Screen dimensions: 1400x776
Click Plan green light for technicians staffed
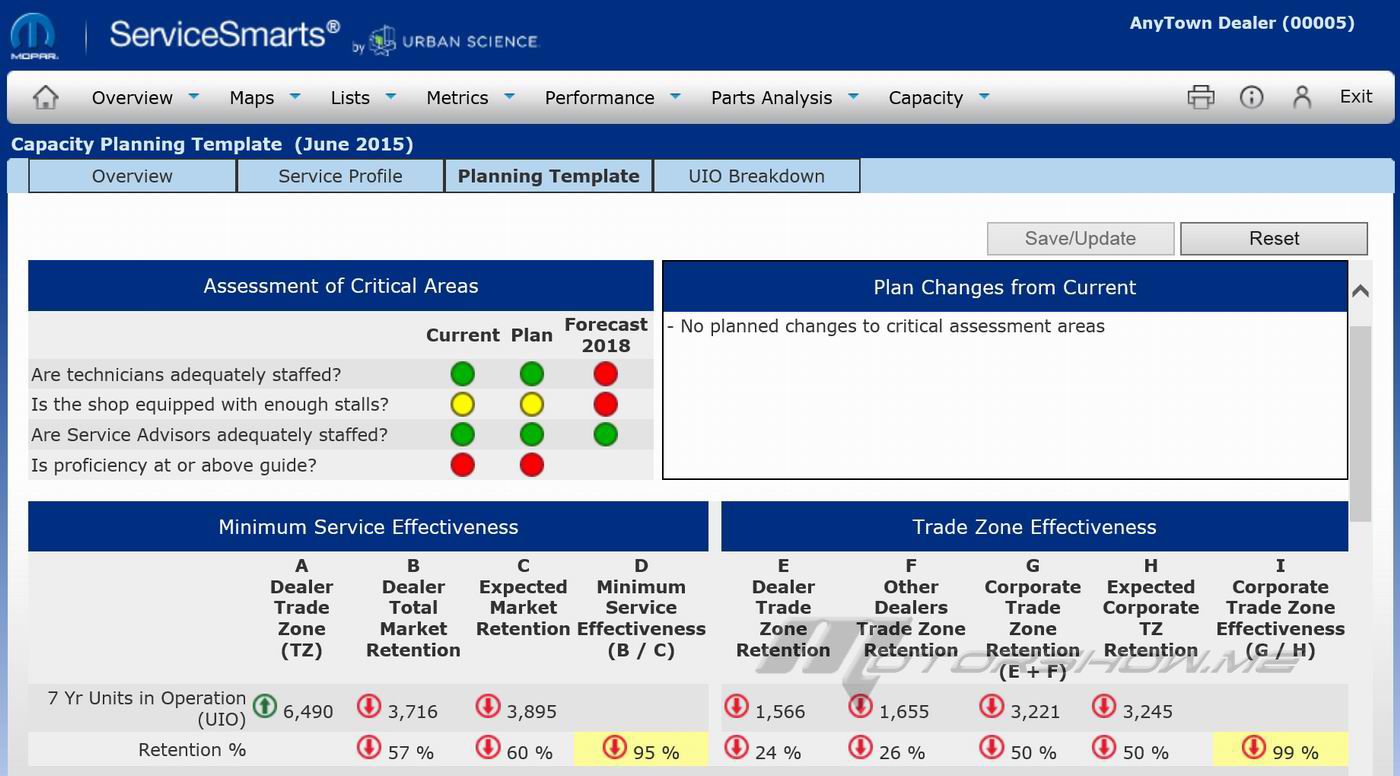[532, 374]
